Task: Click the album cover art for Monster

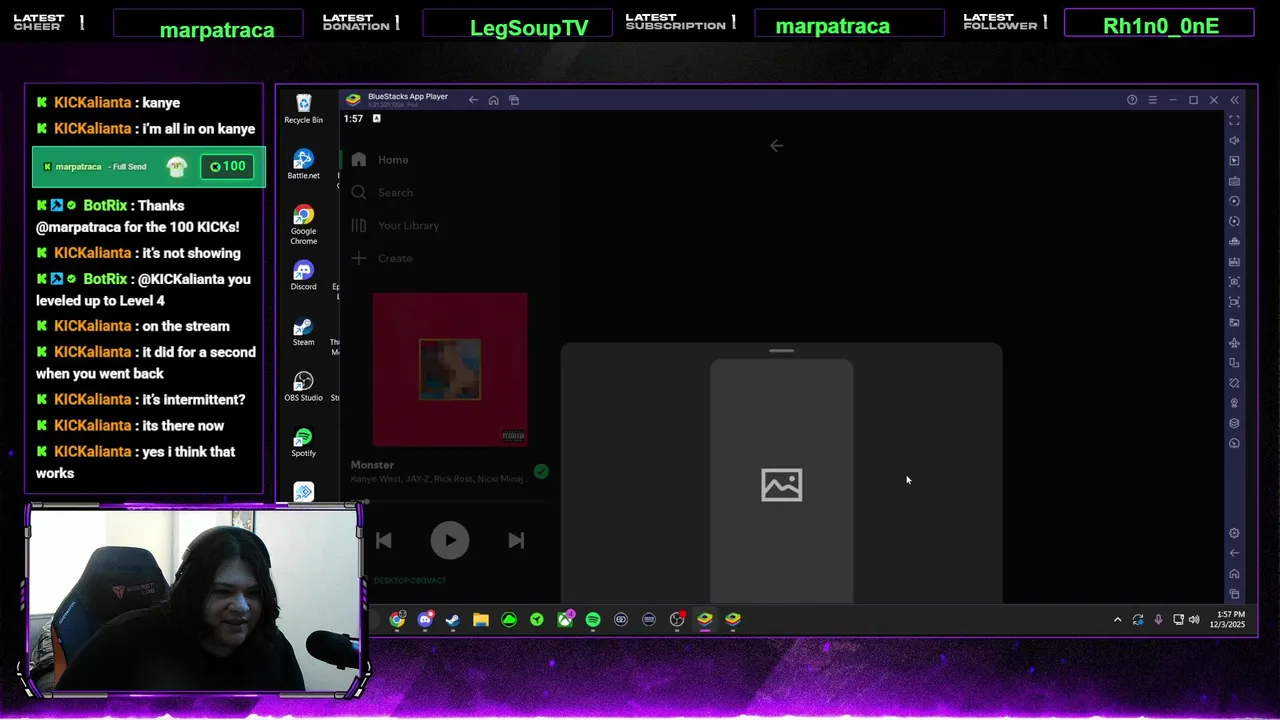Action: coord(450,369)
